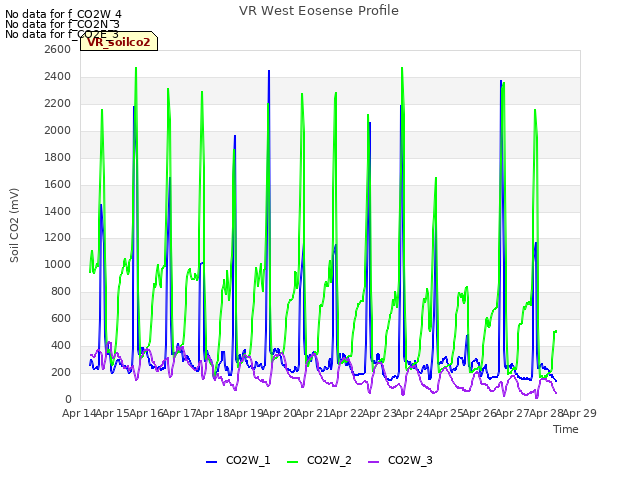The height and width of the screenshot is (480, 640).
Task: Click the CO2W_2 legend entry
Action: [319, 460]
